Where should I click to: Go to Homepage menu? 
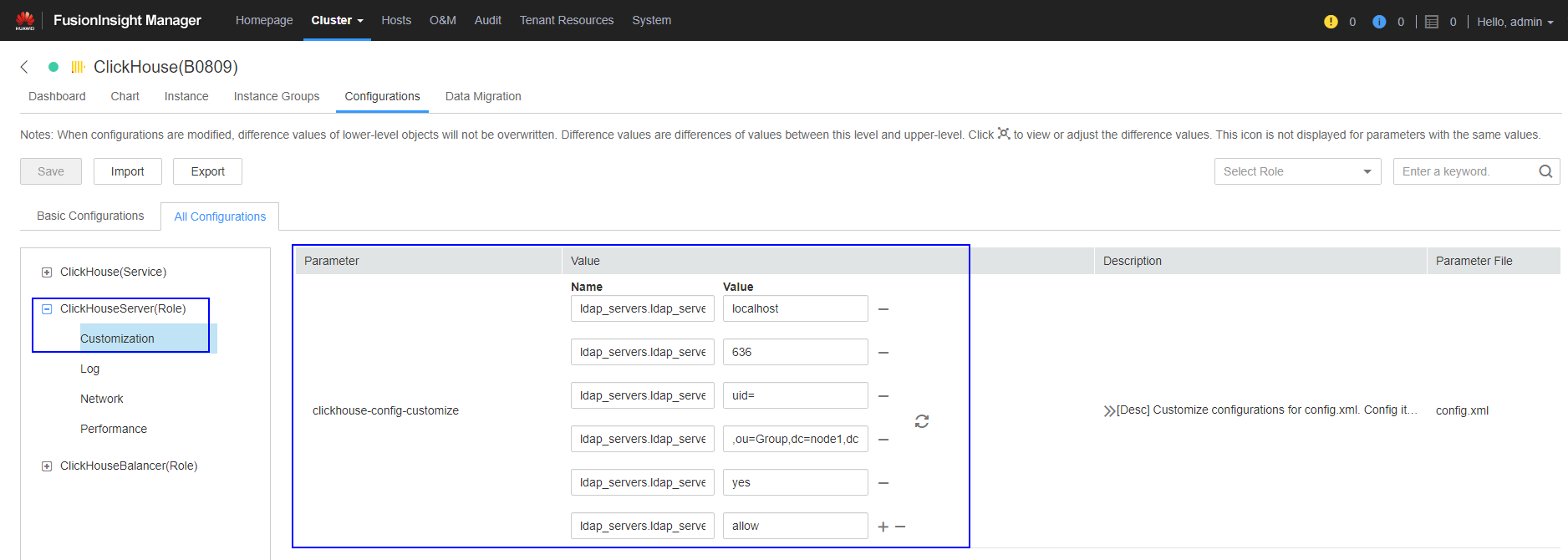pyautogui.click(x=264, y=20)
